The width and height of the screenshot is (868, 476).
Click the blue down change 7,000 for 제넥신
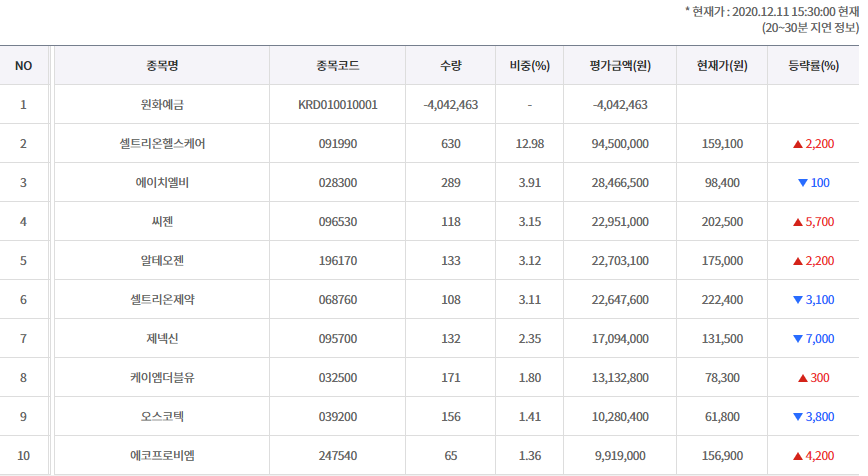pos(814,339)
